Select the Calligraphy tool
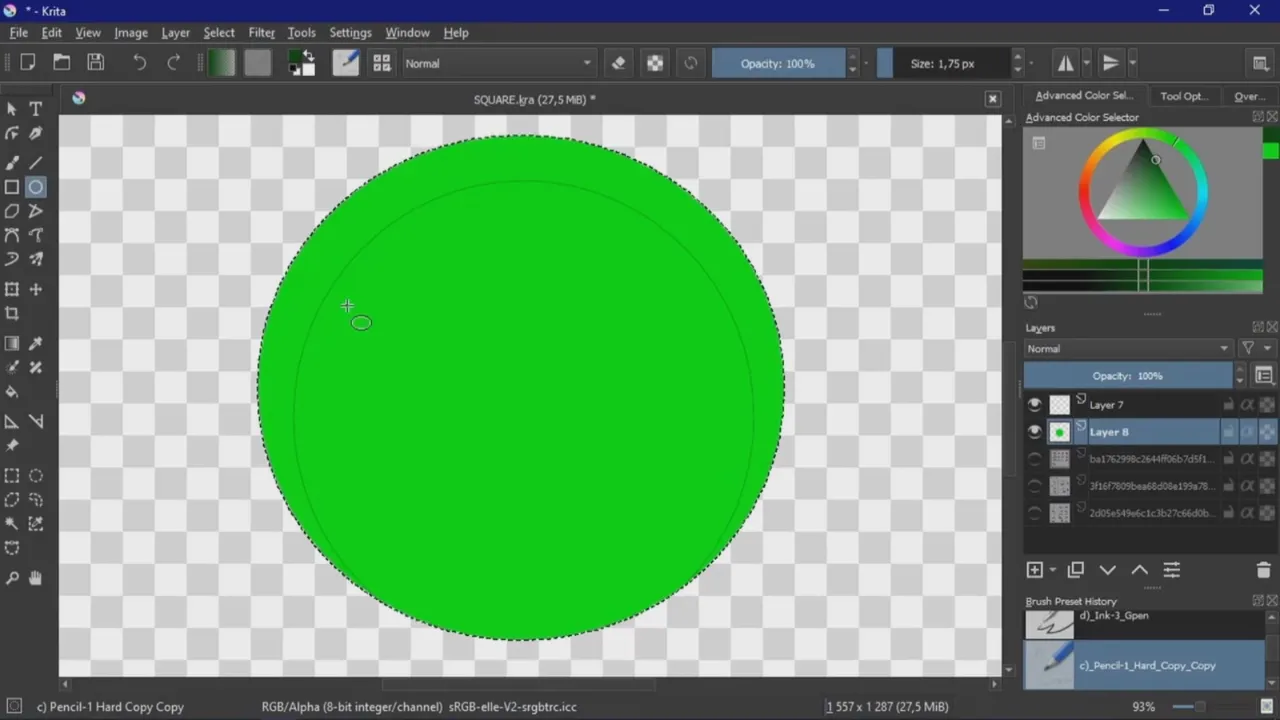The height and width of the screenshot is (720, 1280). (x=36, y=133)
